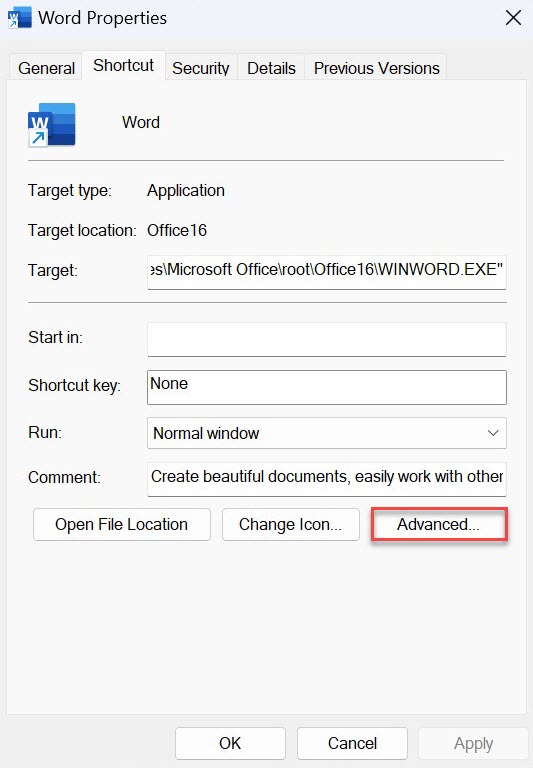Open Advanced shortcut settings
Viewport: 533px width, 768px height.
(439, 525)
